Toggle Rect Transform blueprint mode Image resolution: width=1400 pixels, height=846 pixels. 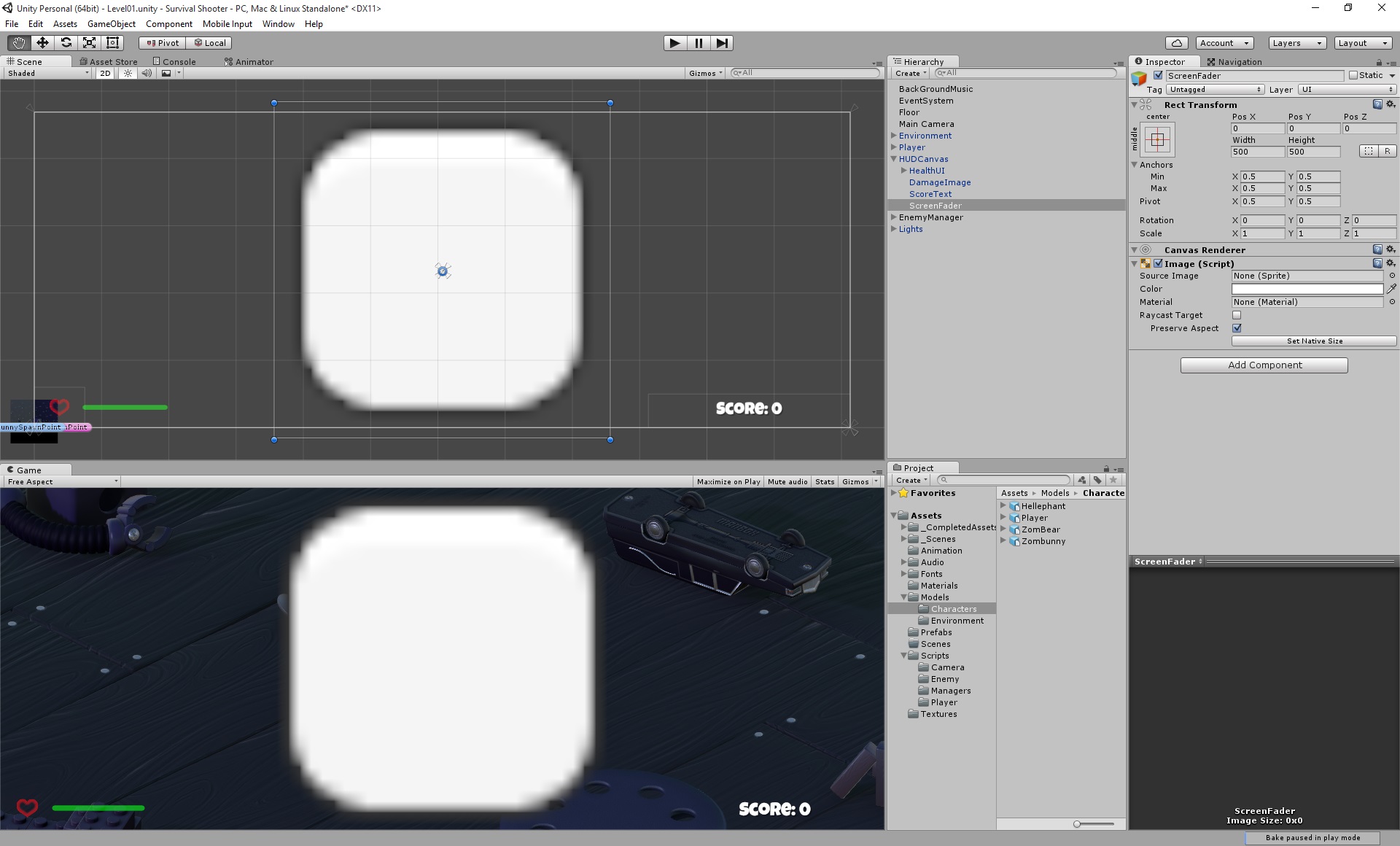[1369, 151]
